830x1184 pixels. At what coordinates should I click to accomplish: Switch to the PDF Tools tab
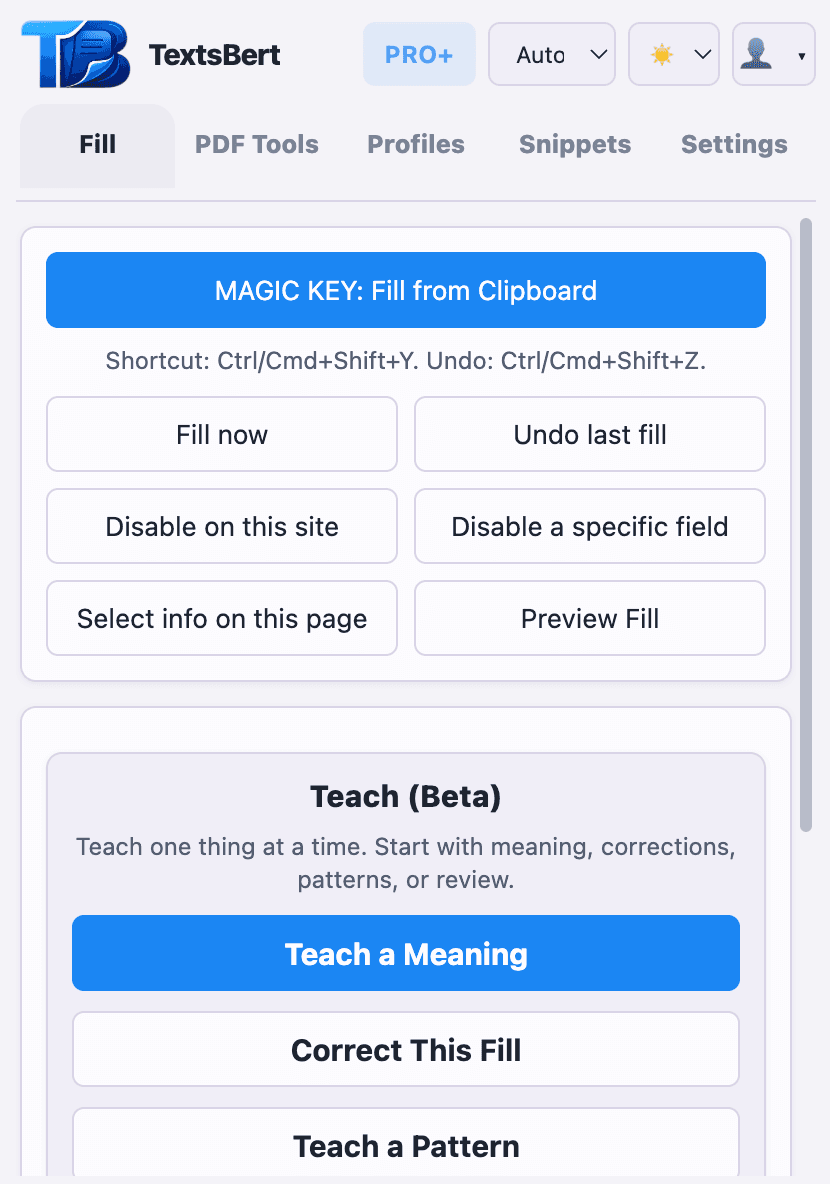tap(256, 145)
